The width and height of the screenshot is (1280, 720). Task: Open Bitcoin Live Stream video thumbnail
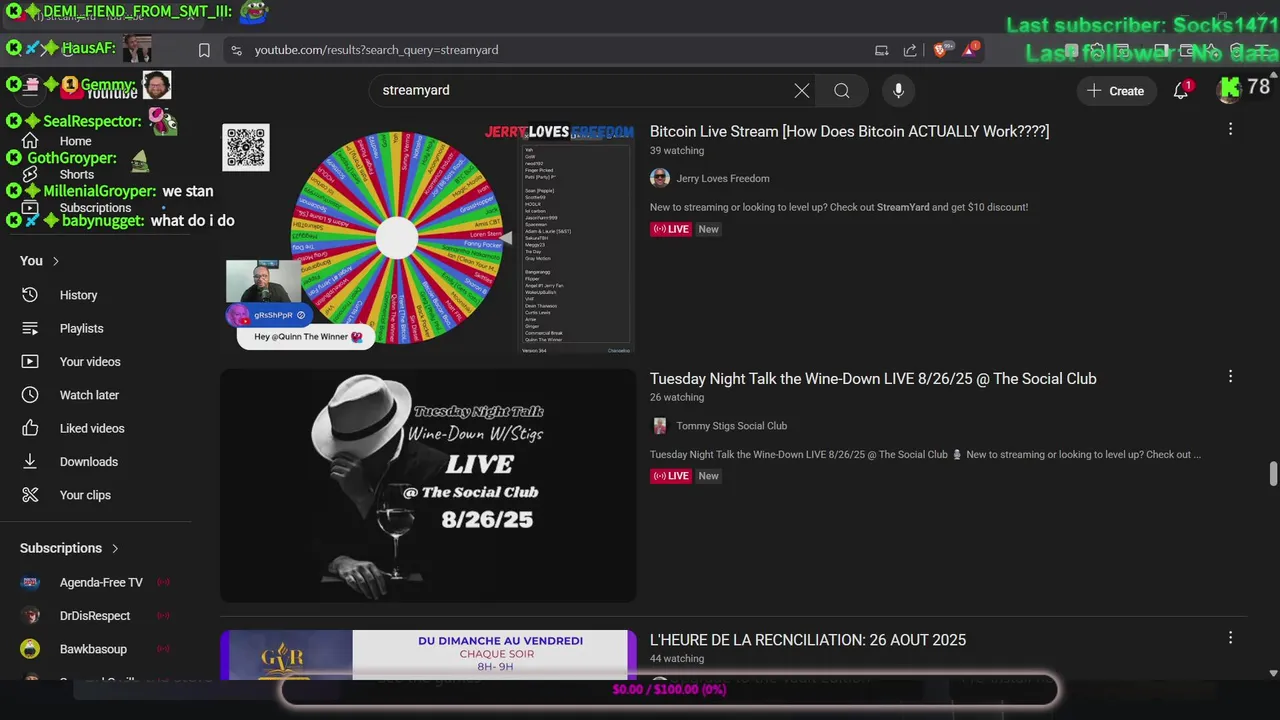pyautogui.click(x=428, y=238)
